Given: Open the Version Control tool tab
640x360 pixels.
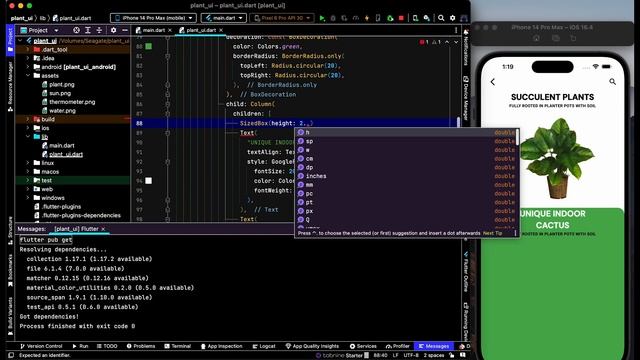Looking at the screenshot, I should coord(41,346).
